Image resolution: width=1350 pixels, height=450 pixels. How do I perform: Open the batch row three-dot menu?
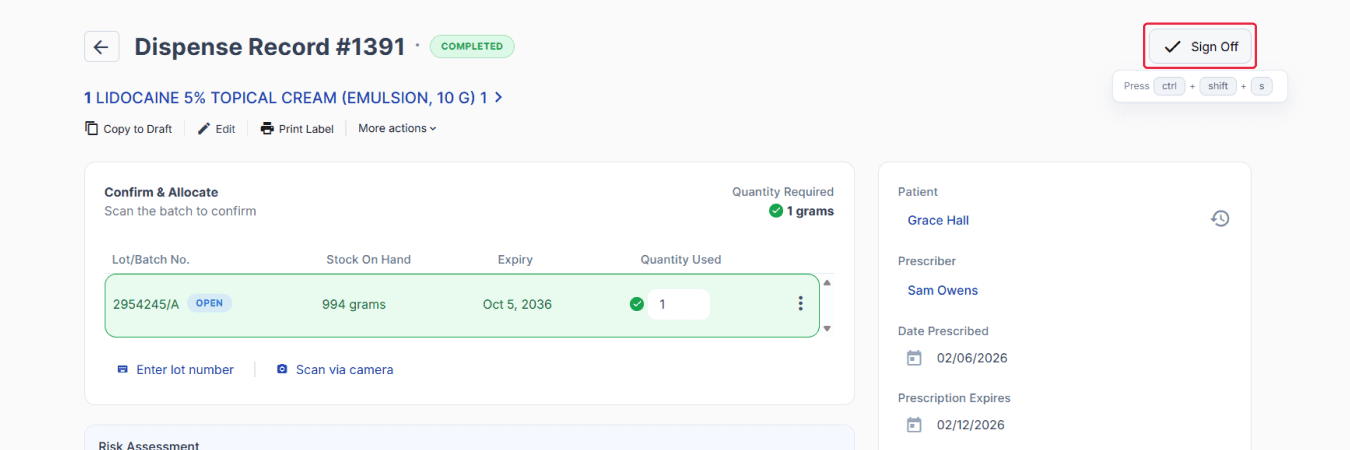pyautogui.click(x=800, y=304)
